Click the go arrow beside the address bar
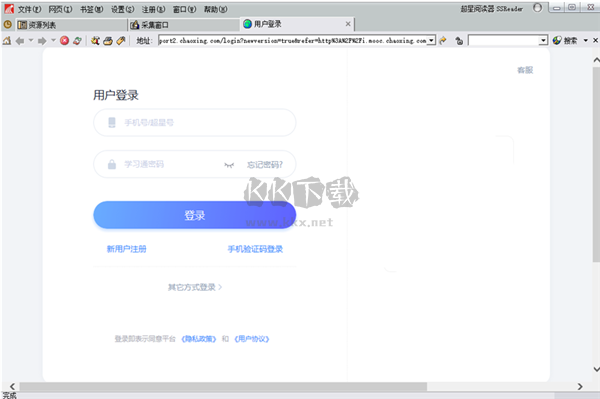Screen dimensions: 600x399 [443, 41]
